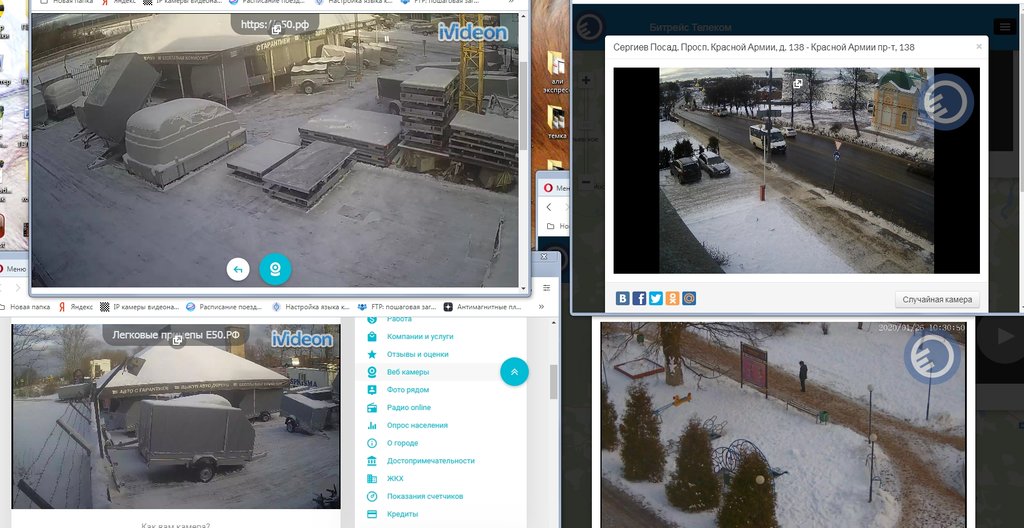Click the park playground camera video

coord(782,425)
